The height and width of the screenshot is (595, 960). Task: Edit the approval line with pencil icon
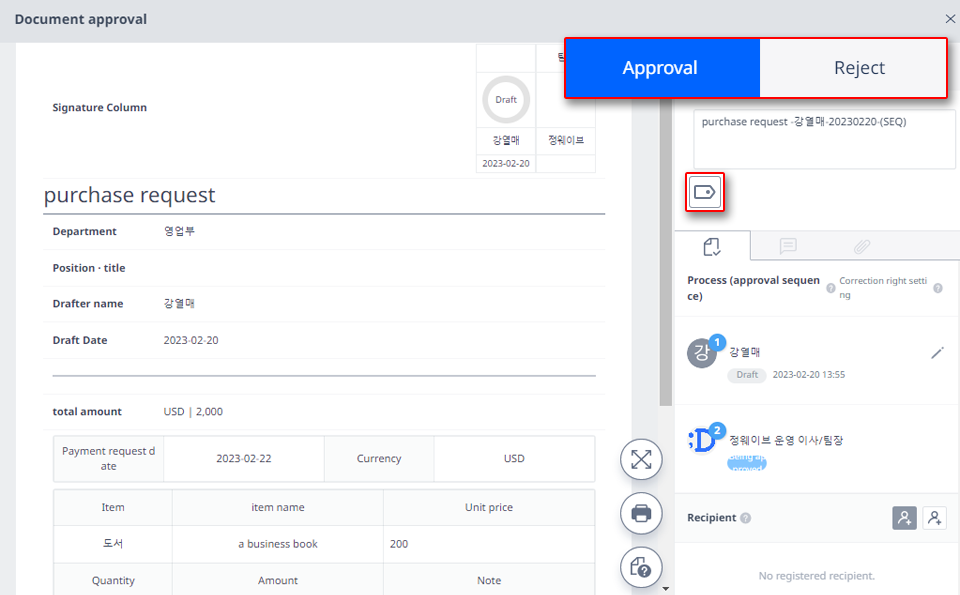pos(937,352)
